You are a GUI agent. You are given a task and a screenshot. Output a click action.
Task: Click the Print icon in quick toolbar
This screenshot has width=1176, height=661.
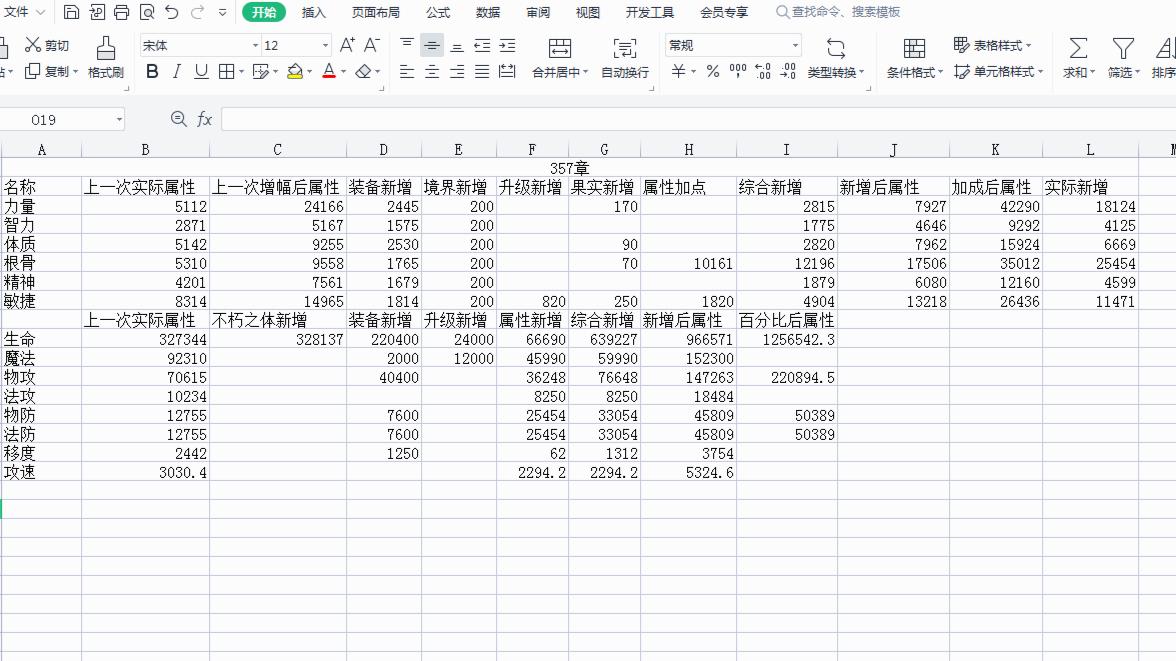coord(122,12)
